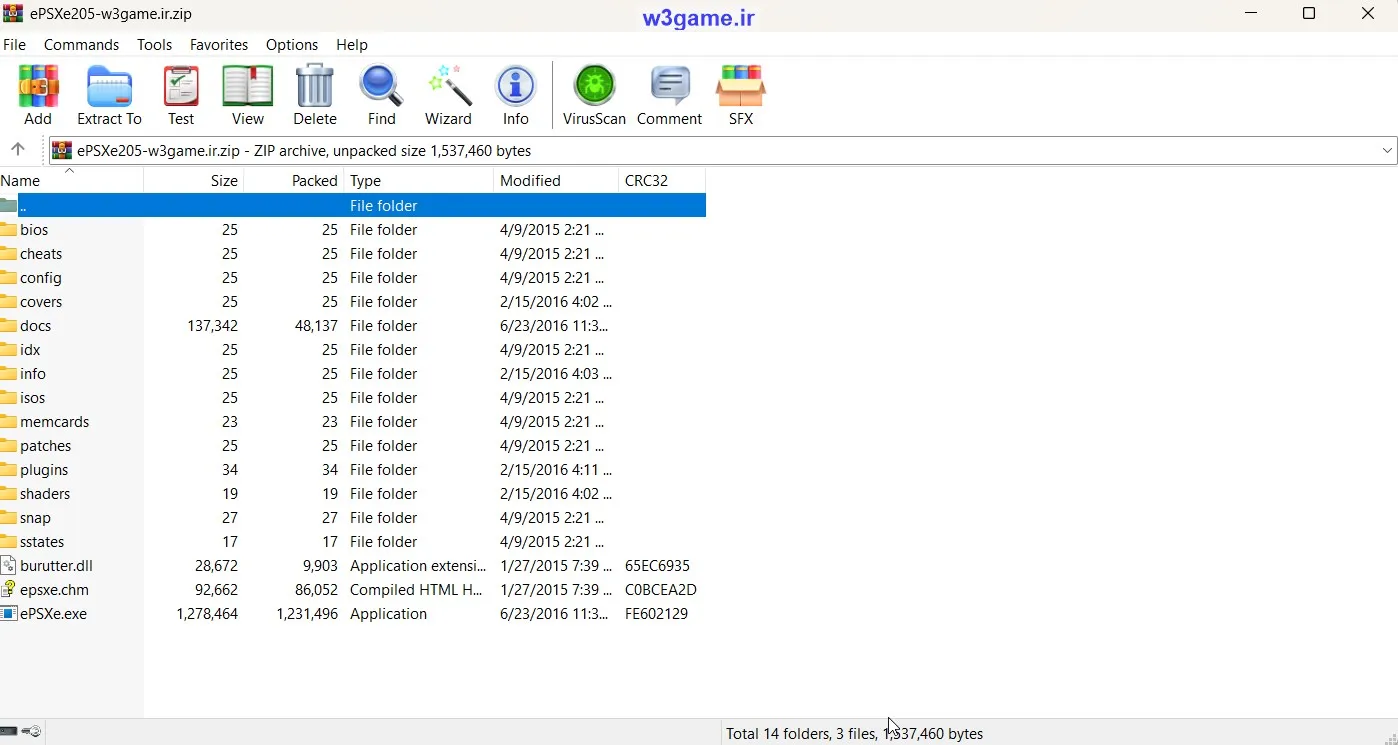Run the Test archive tool
The height and width of the screenshot is (745, 1398).
pos(181,87)
